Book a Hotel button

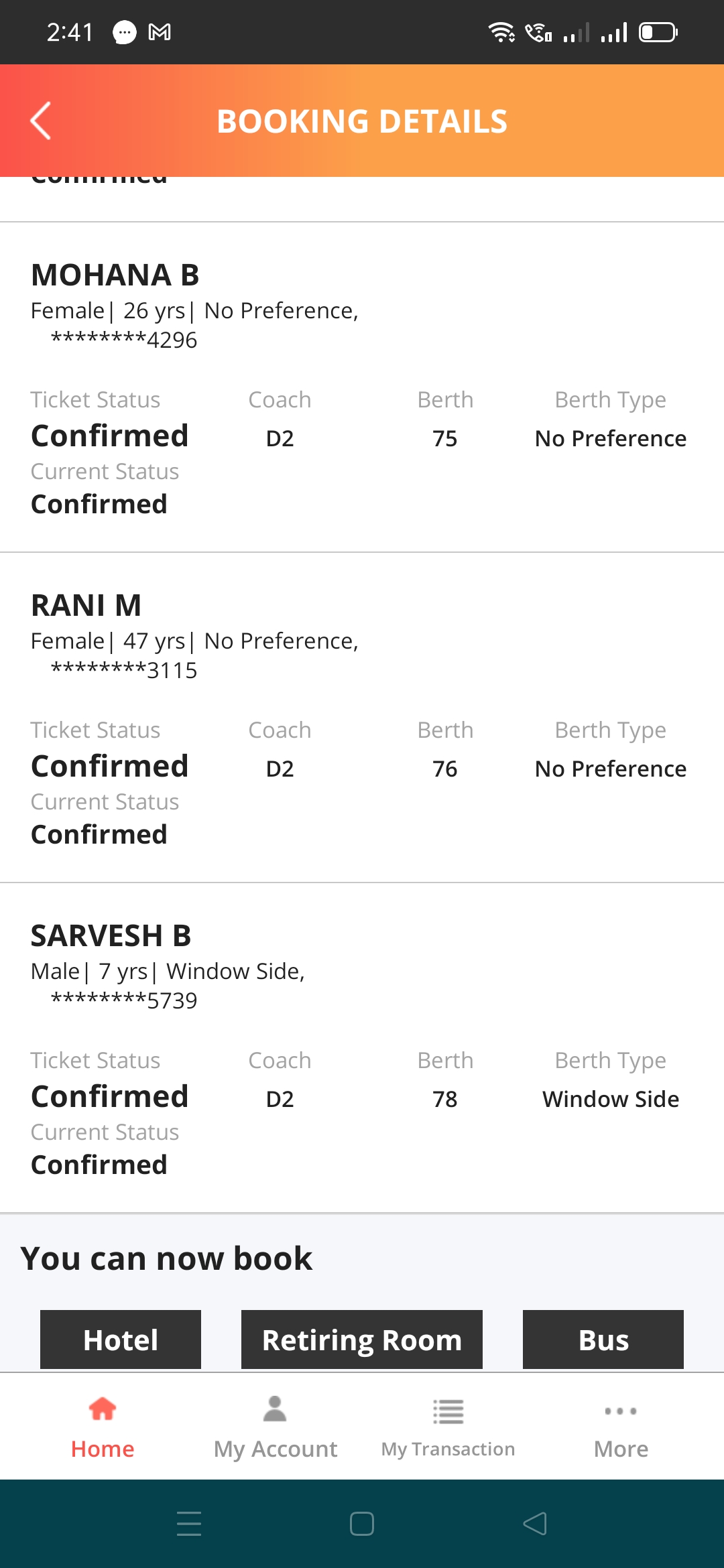click(x=121, y=1340)
